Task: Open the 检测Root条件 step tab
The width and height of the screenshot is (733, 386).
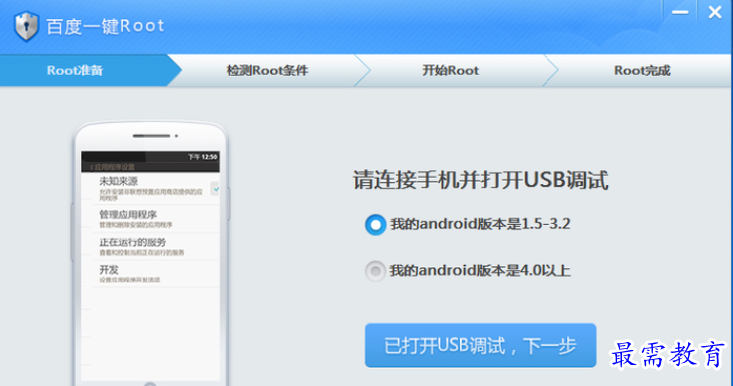Action: point(267,71)
